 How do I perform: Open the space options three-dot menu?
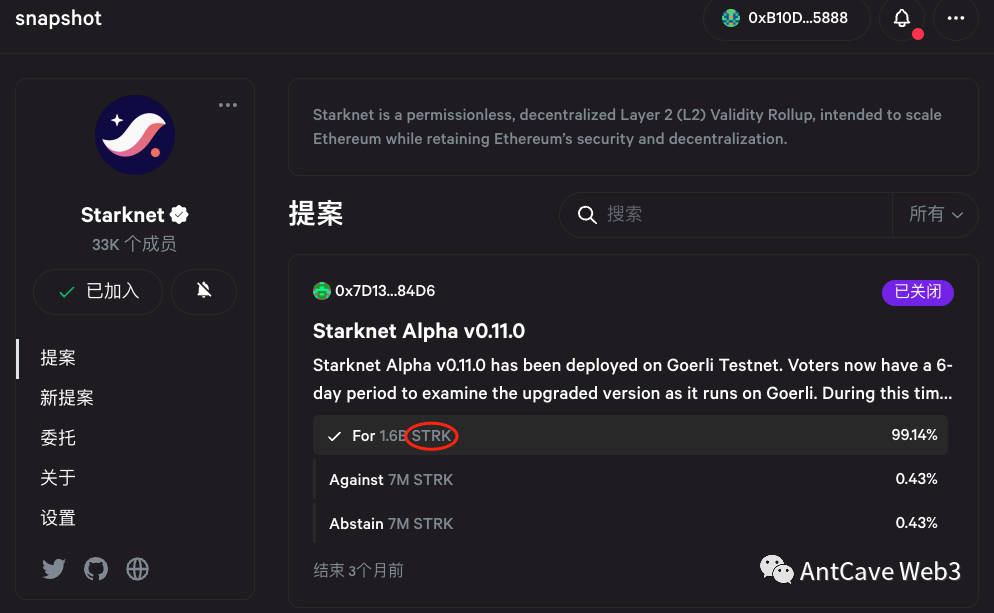click(x=228, y=104)
